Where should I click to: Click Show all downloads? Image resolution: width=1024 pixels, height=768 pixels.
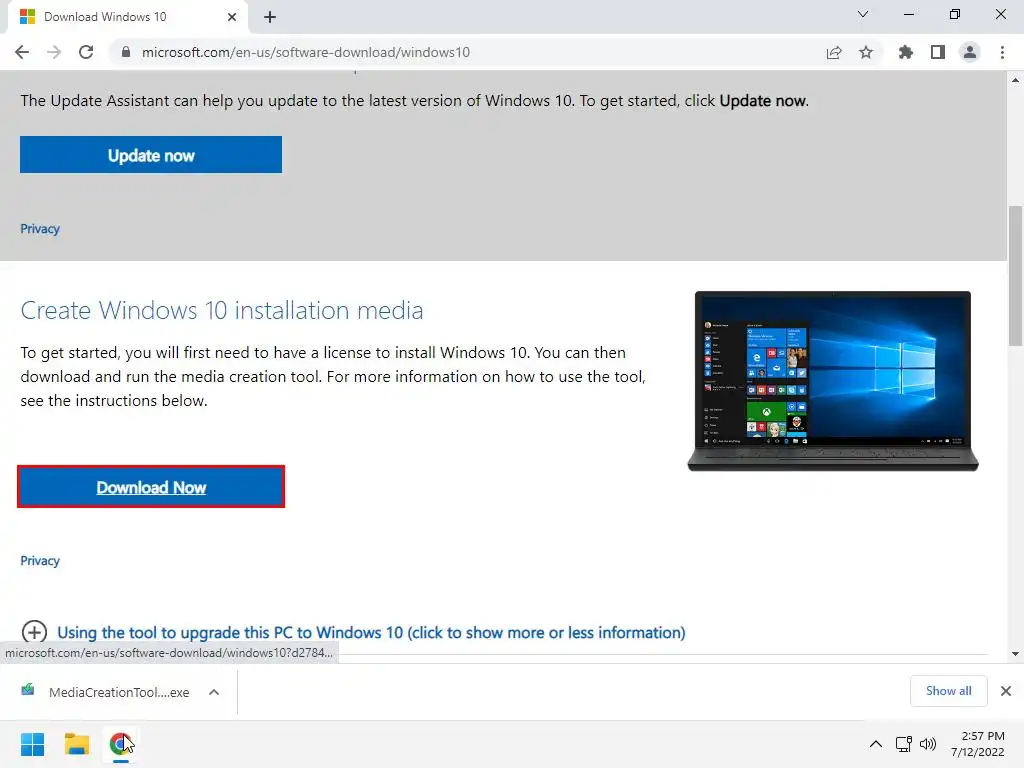948,691
